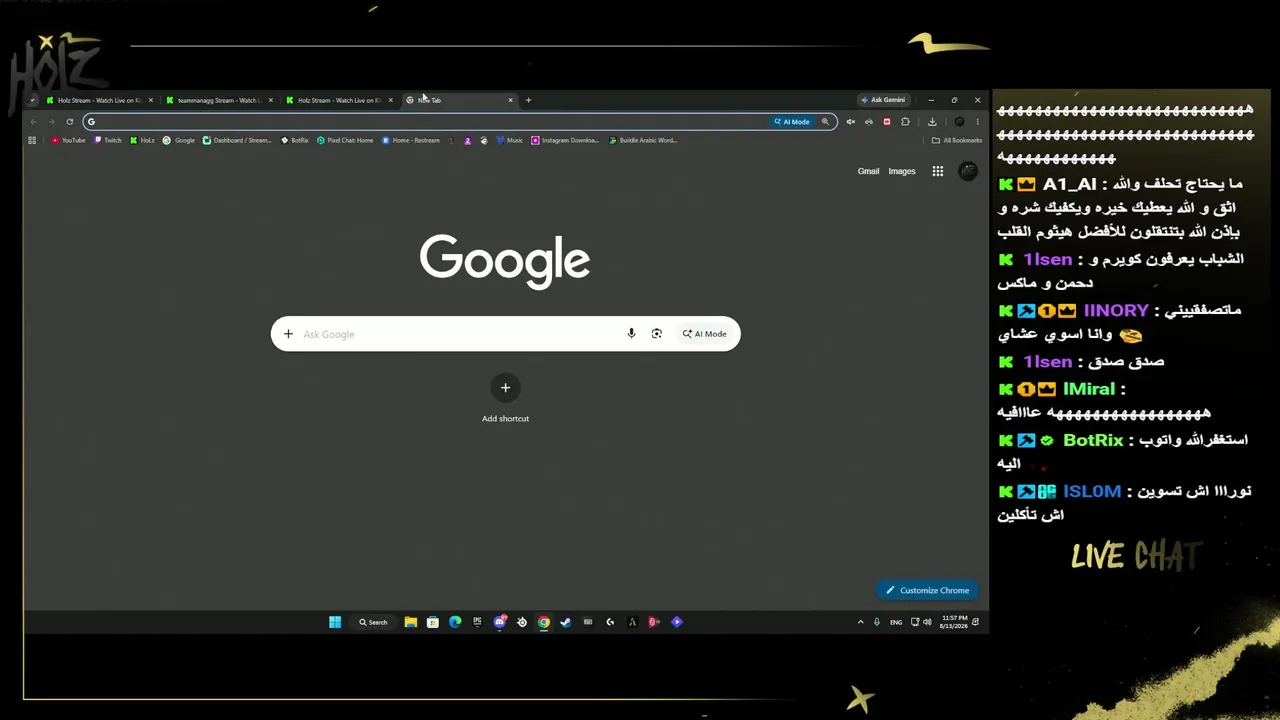The image size is (1280, 720).
Task: Open the Buildle Arabic Word bookmark
Action: (643, 140)
